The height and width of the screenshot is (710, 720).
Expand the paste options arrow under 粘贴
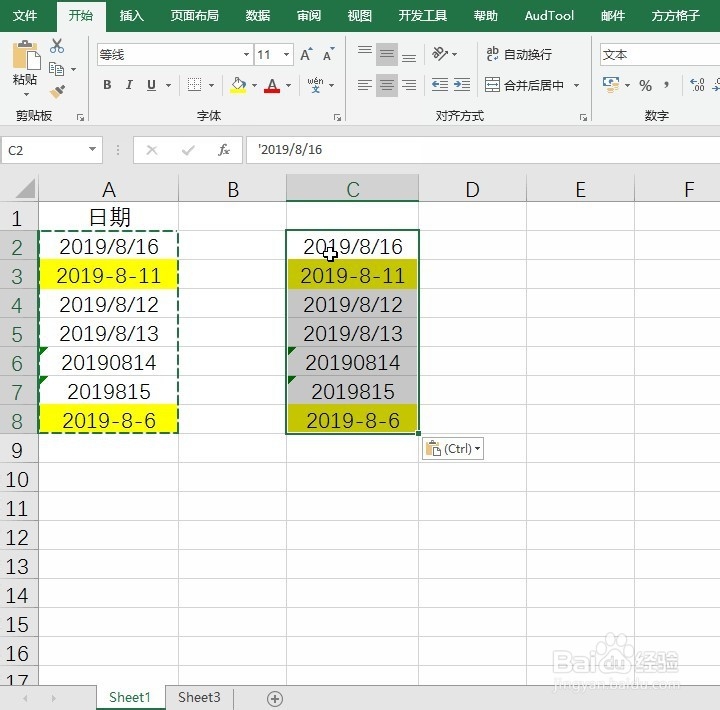[x=26, y=94]
